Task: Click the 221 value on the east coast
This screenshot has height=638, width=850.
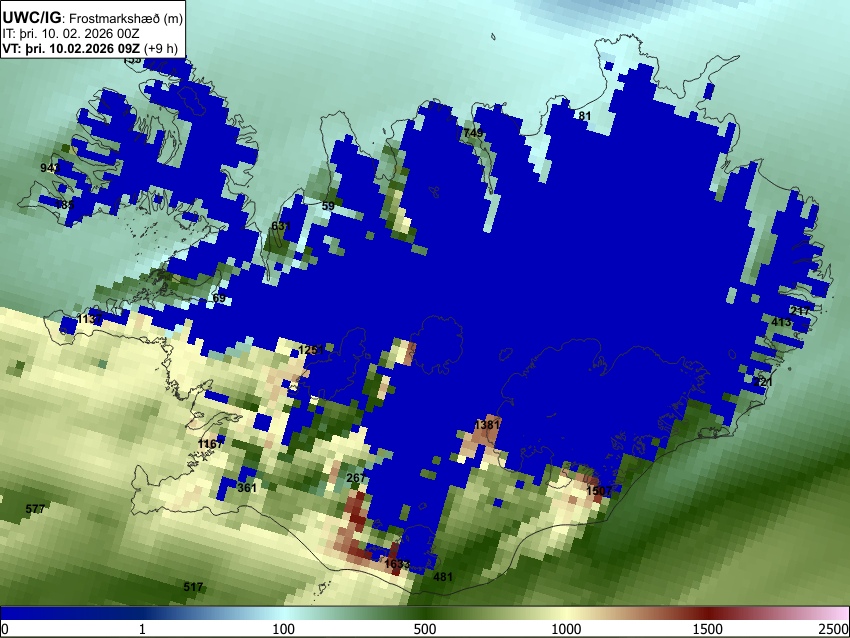Action: (763, 382)
